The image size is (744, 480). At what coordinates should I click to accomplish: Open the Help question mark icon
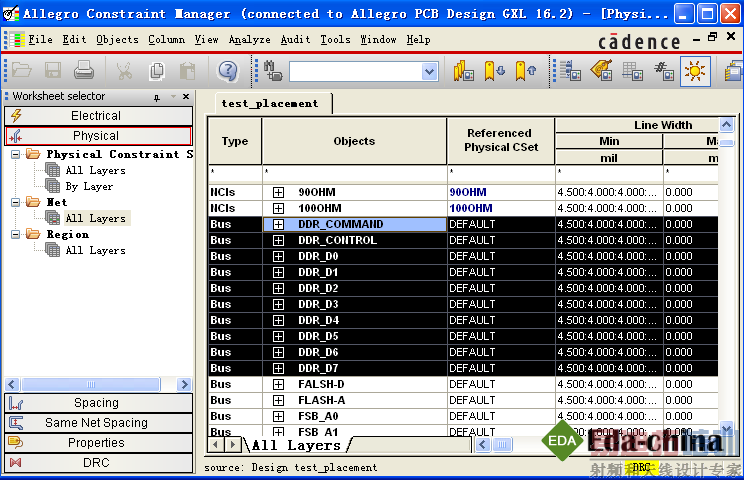(x=228, y=71)
